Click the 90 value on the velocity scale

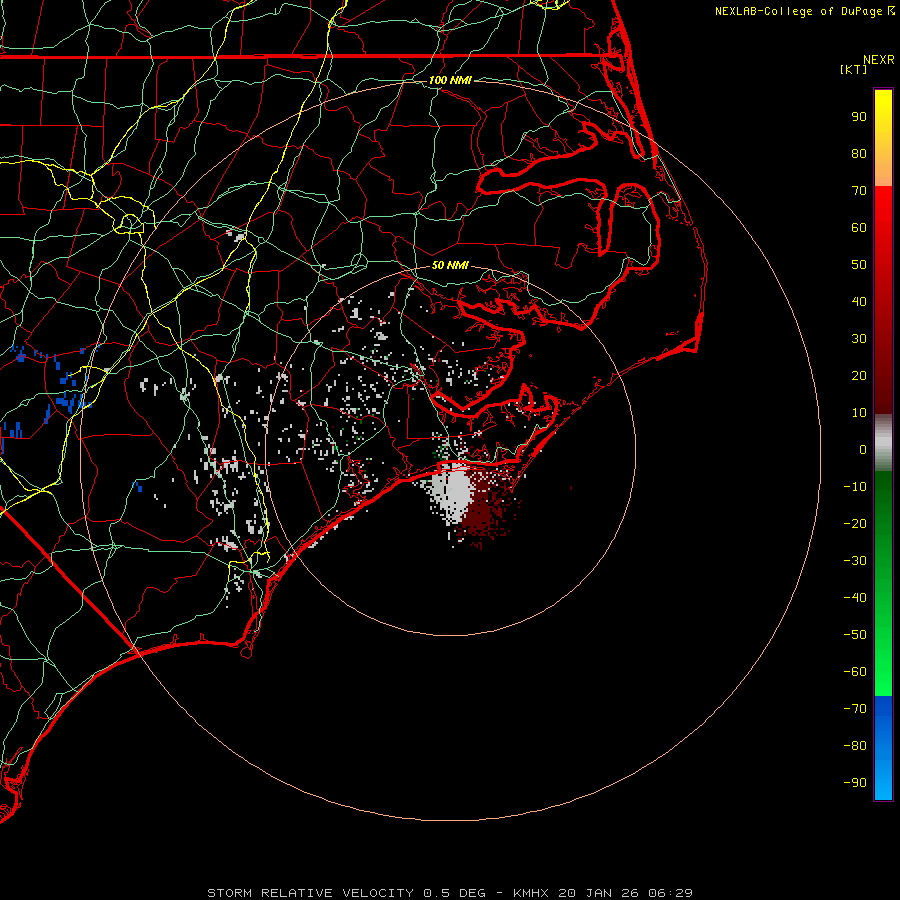[859, 117]
